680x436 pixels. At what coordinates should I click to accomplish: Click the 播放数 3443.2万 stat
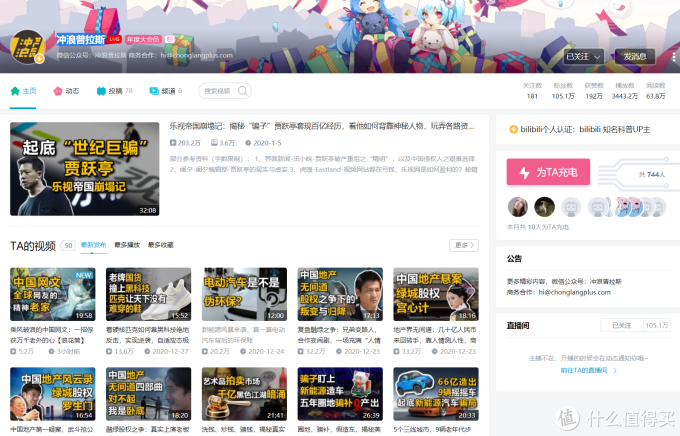(625, 91)
